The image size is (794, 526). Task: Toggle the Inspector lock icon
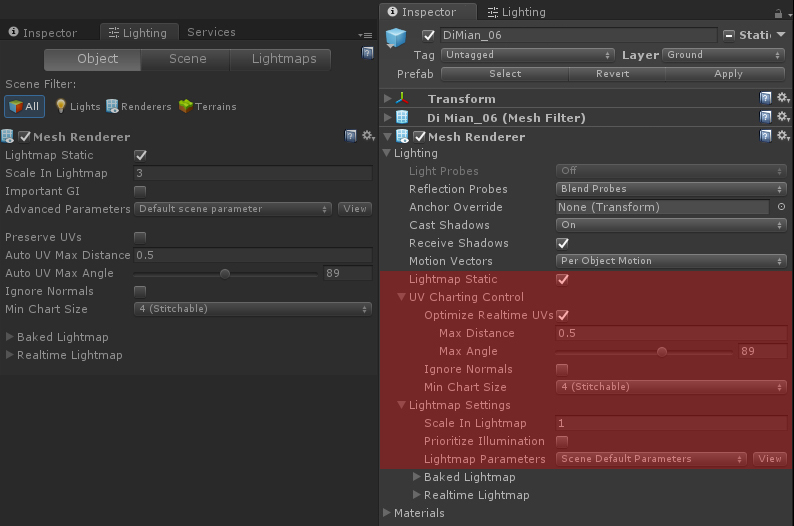pos(778,13)
